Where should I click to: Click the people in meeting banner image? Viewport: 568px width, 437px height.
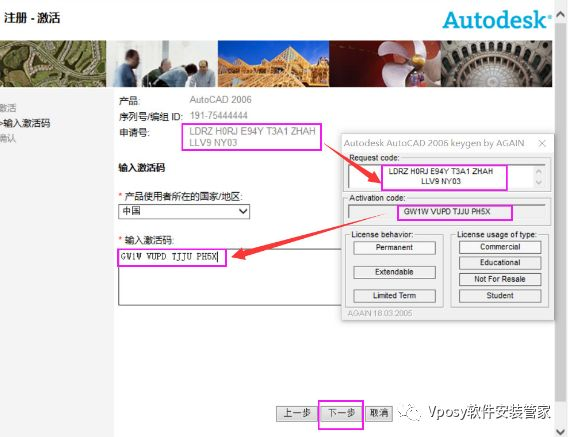(x=163, y=63)
